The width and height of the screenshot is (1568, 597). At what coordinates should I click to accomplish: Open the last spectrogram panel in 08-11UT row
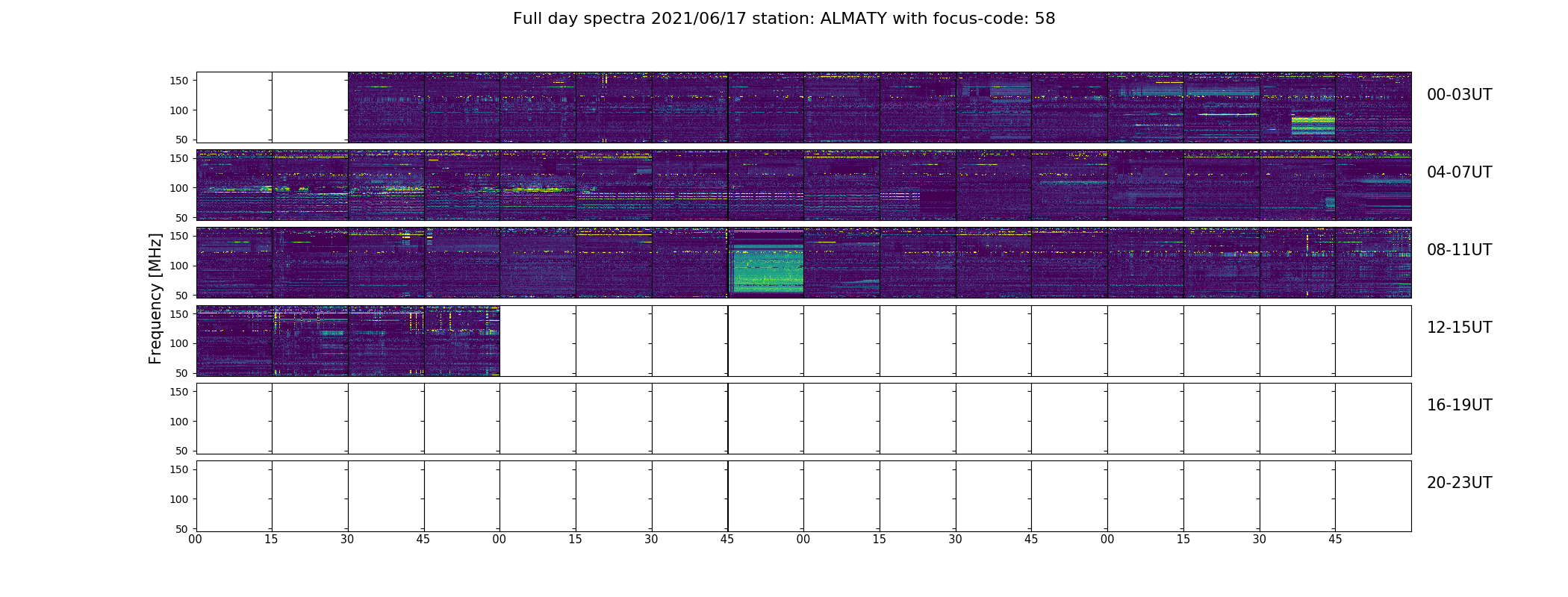pos(1374,263)
